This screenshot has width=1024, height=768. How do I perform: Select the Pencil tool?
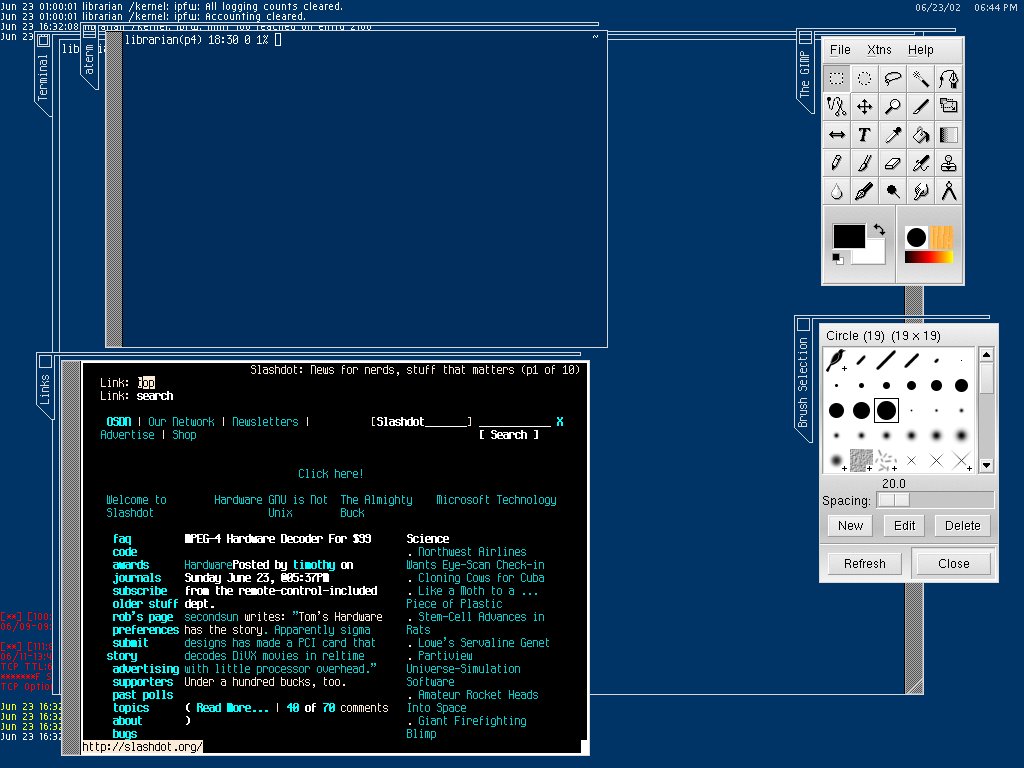pyautogui.click(x=837, y=163)
